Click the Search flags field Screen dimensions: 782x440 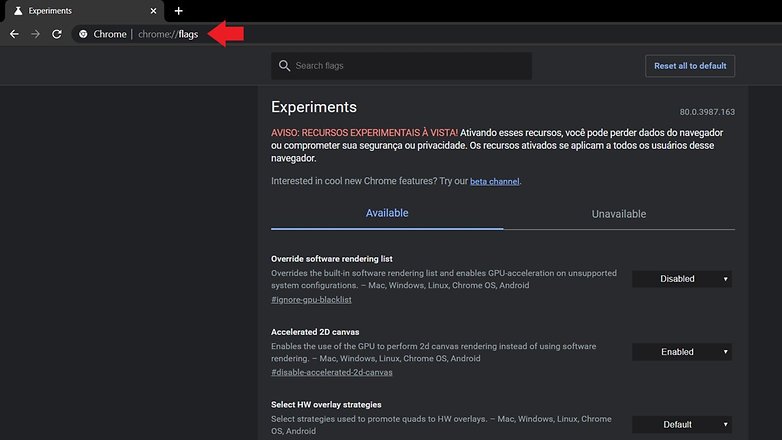(401, 66)
